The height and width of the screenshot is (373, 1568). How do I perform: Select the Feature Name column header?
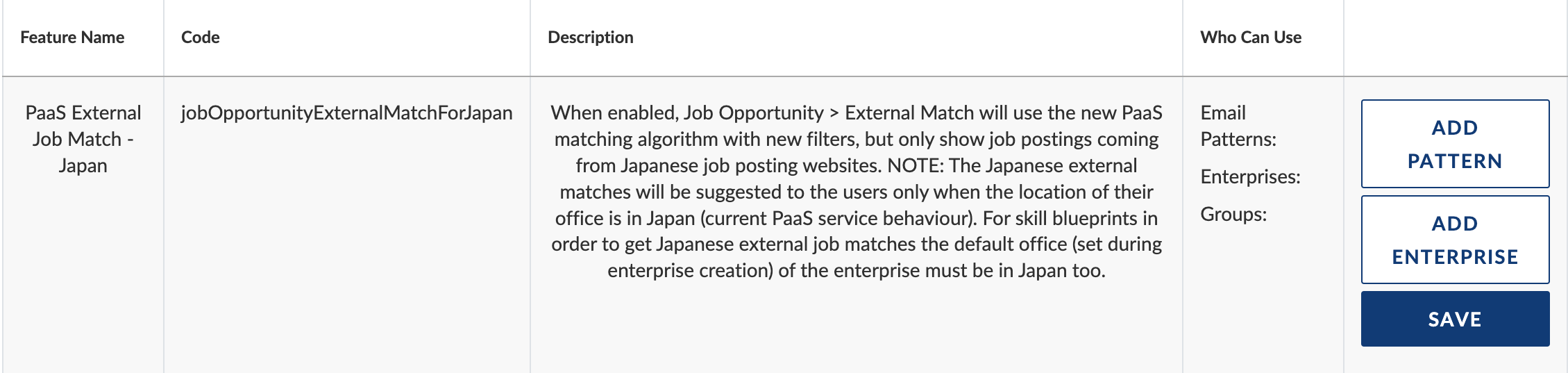tap(72, 38)
